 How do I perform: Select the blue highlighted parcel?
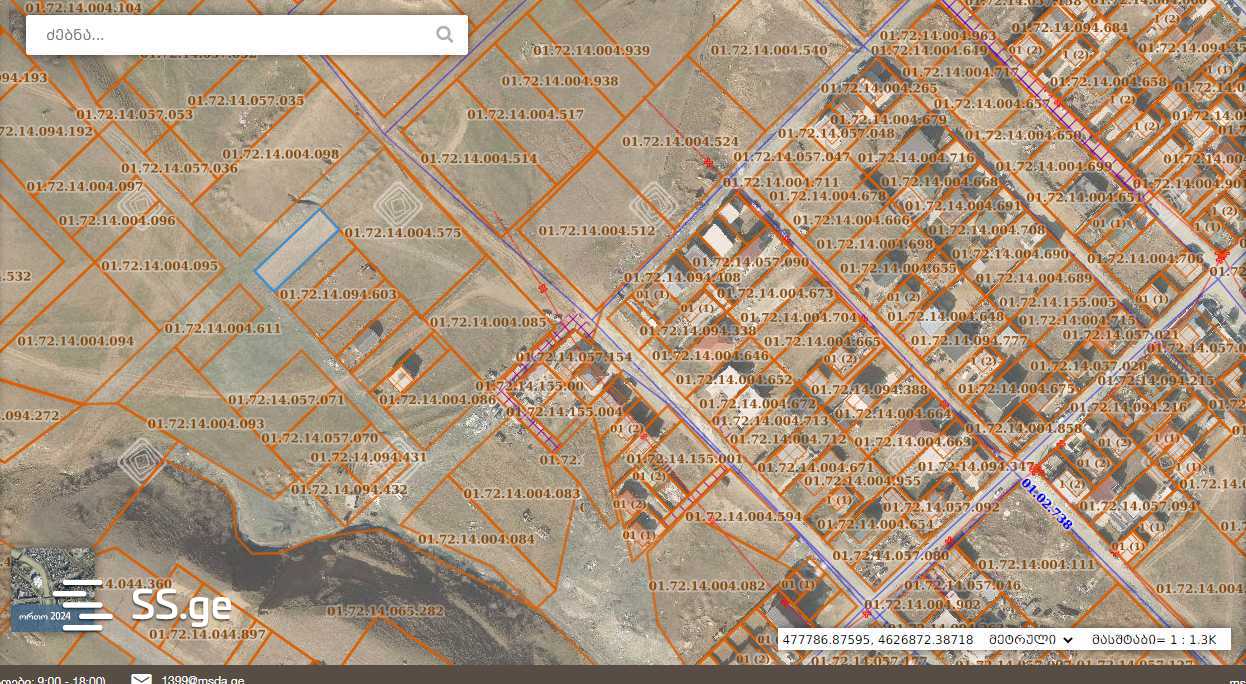click(x=297, y=250)
